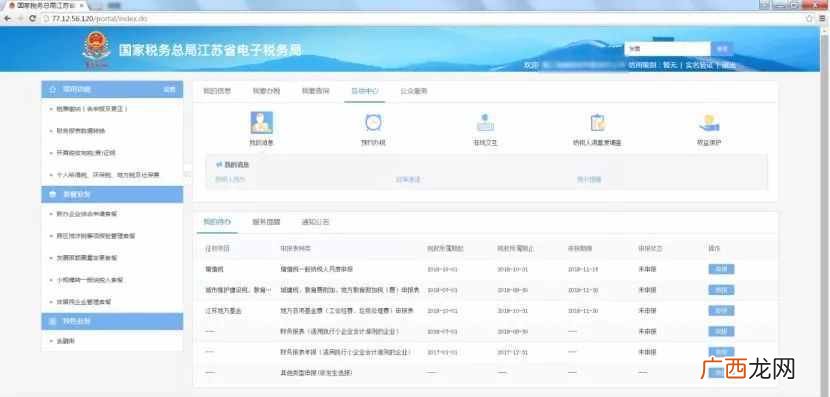Expand the 常用功能 section header
This screenshot has width=830, height=397.
(112, 89)
